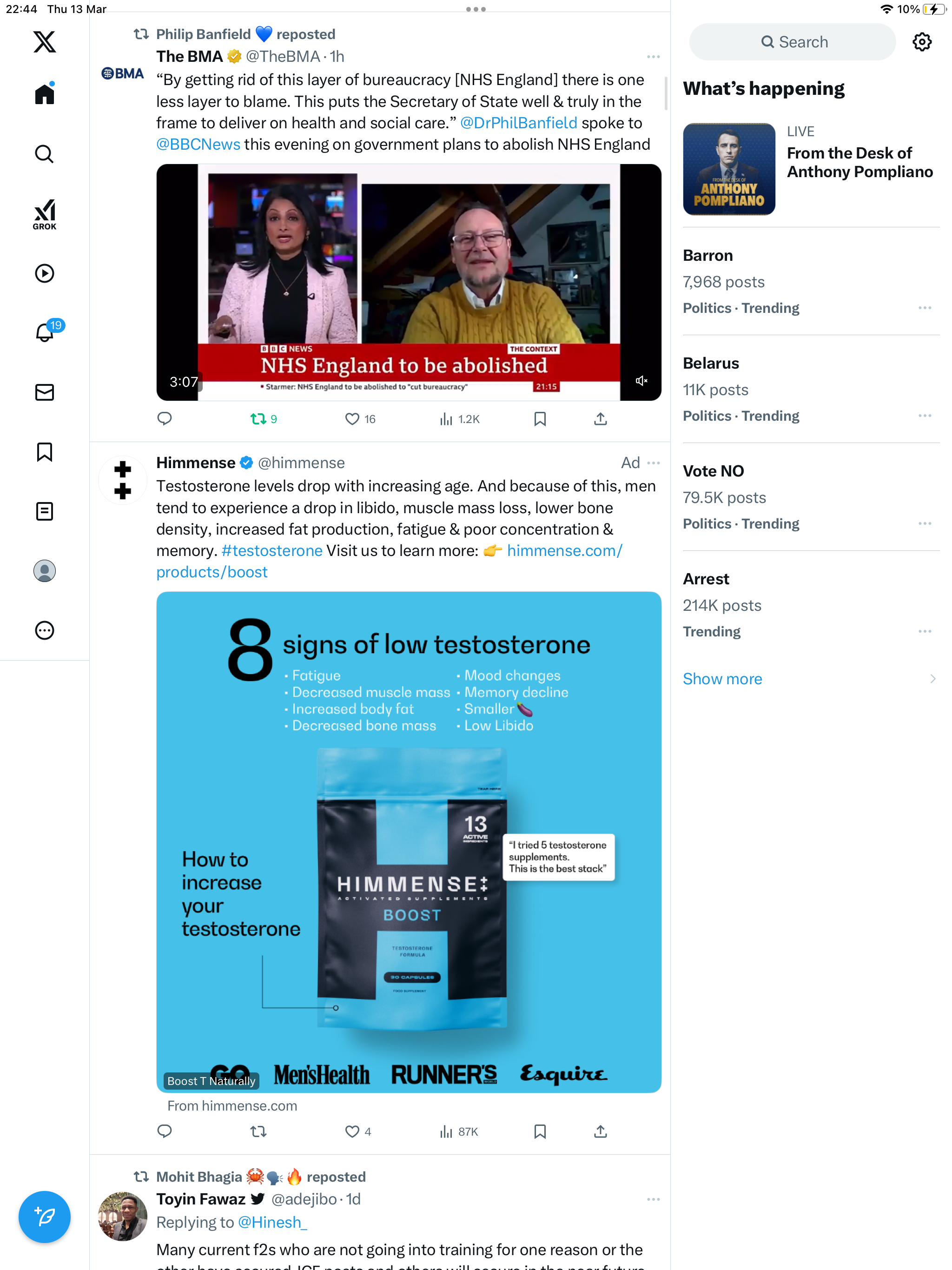The height and width of the screenshot is (1270, 952).
Task: Click the Search input field
Action: pyautogui.click(x=792, y=42)
